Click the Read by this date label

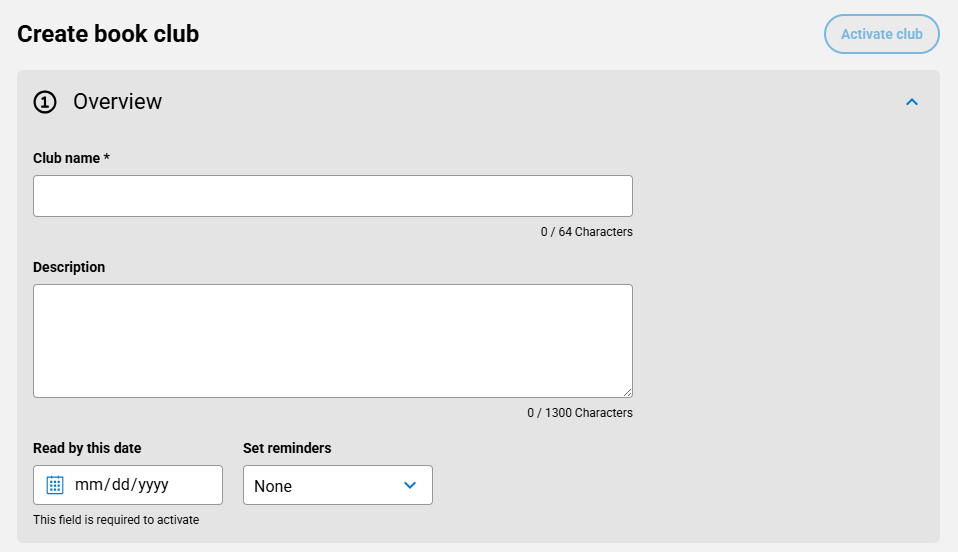(87, 448)
